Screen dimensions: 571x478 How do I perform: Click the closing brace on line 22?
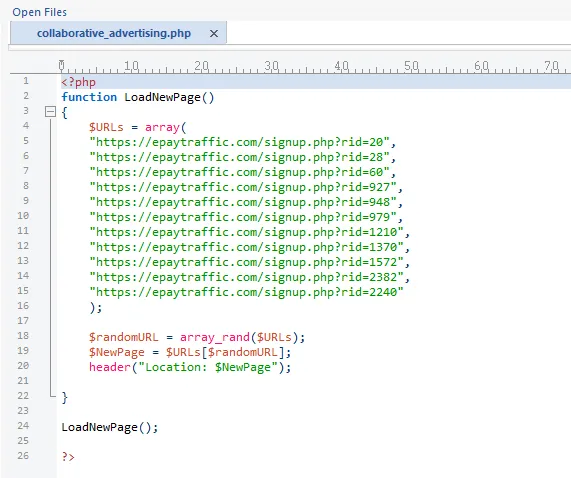click(x=64, y=397)
